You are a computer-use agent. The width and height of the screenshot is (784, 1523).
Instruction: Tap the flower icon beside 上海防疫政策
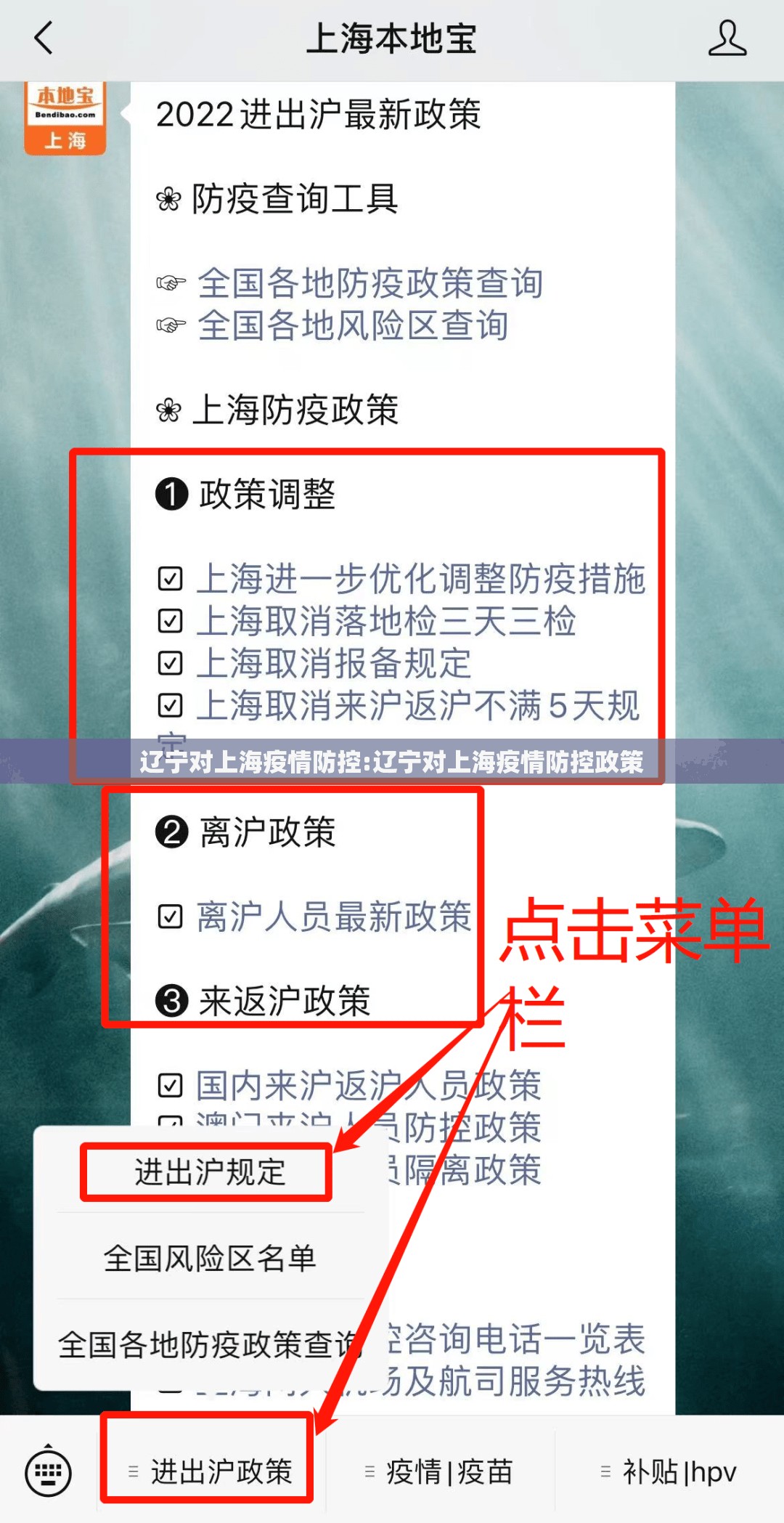point(168,410)
